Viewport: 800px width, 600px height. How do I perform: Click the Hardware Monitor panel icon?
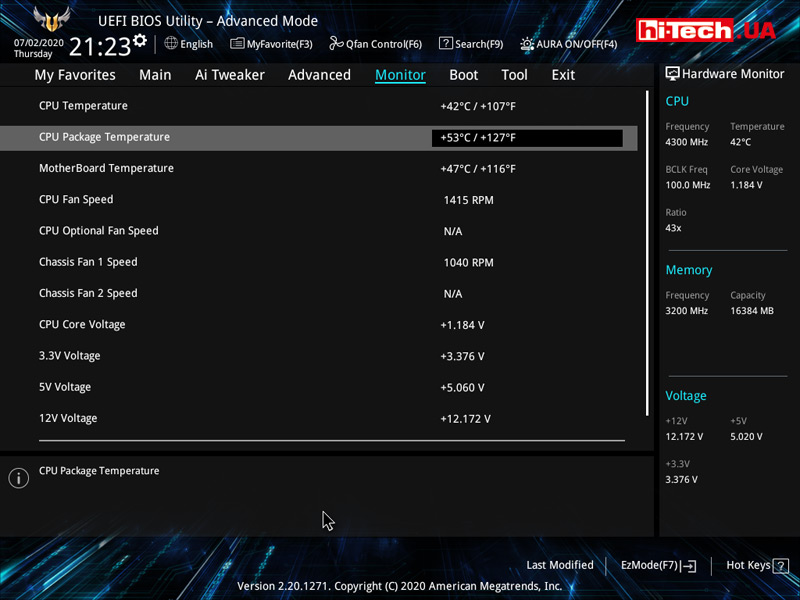[672, 74]
